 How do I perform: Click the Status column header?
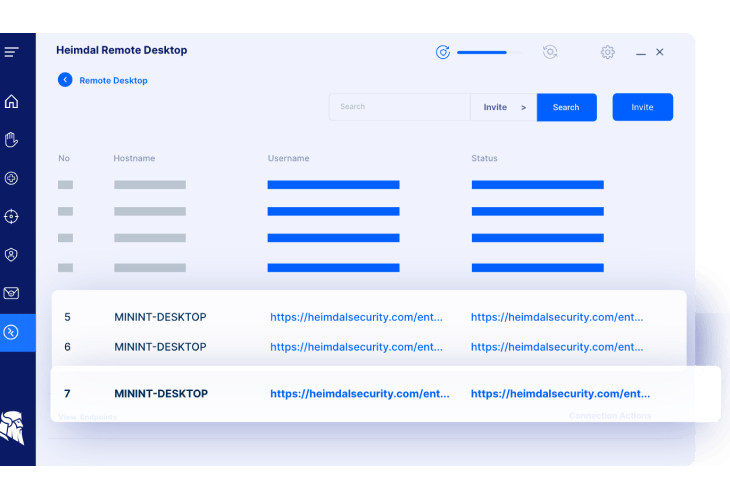(x=484, y=158)
